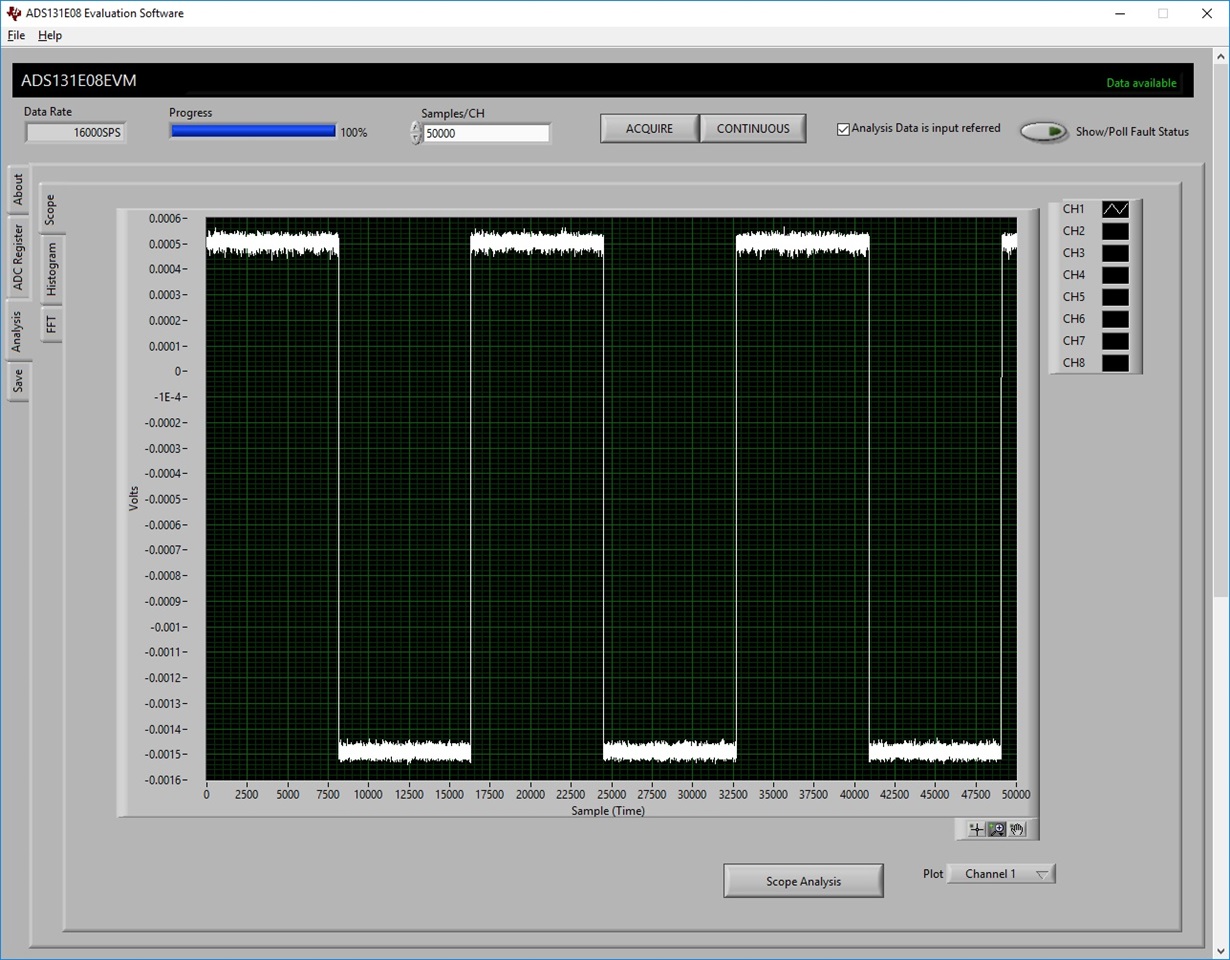Switch to the Histogram sub-tab
The image size is (1230, 960).
(x=50, y=270)
